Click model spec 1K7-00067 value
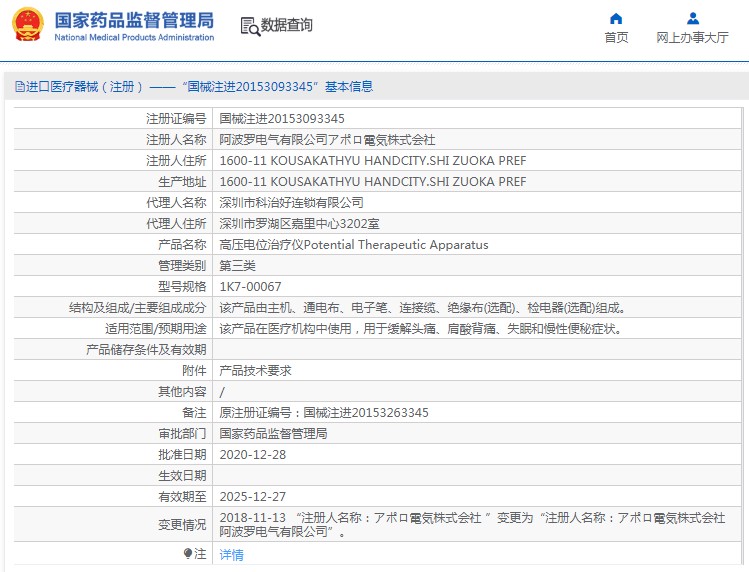Screen dimensions: 749x572 (x=250, y=287)
